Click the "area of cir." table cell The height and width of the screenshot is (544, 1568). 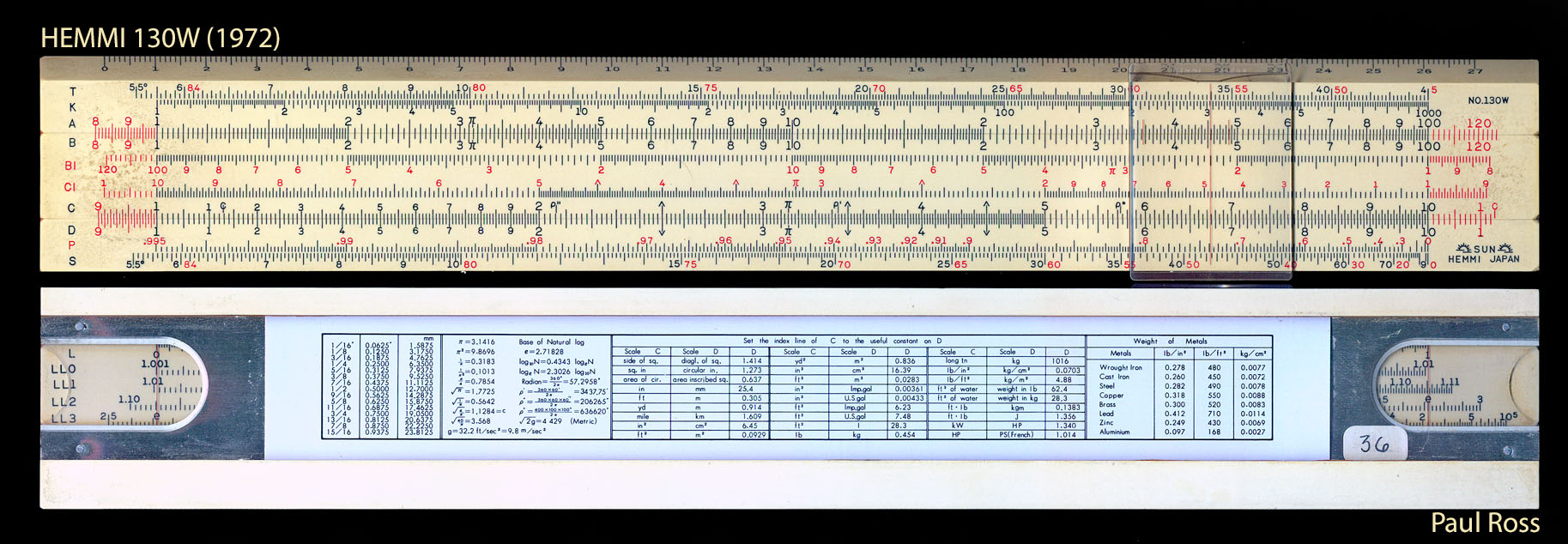[x=642, y=379]
